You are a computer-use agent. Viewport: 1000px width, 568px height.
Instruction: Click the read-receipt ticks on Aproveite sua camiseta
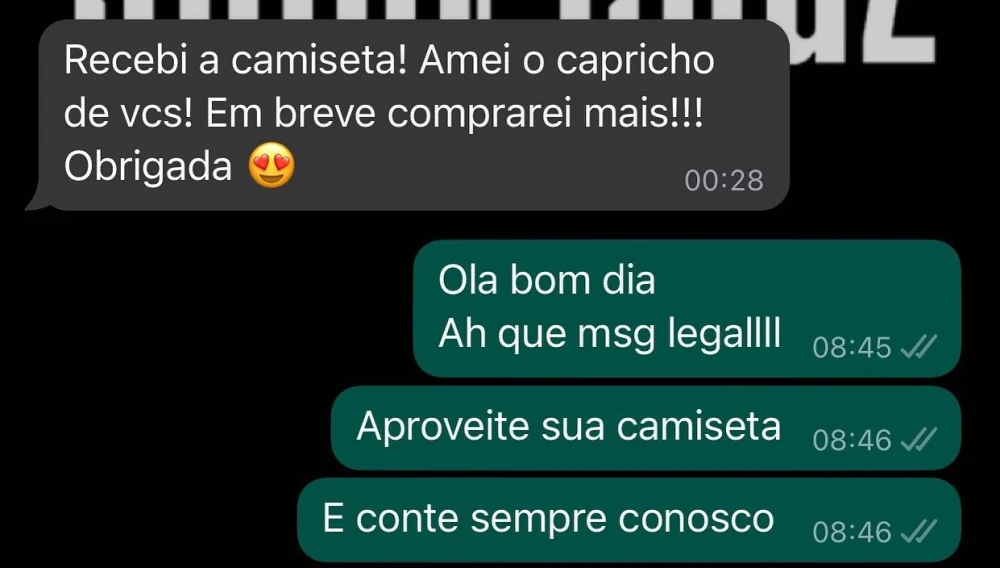pyautogui.click(x=918, y=440)
